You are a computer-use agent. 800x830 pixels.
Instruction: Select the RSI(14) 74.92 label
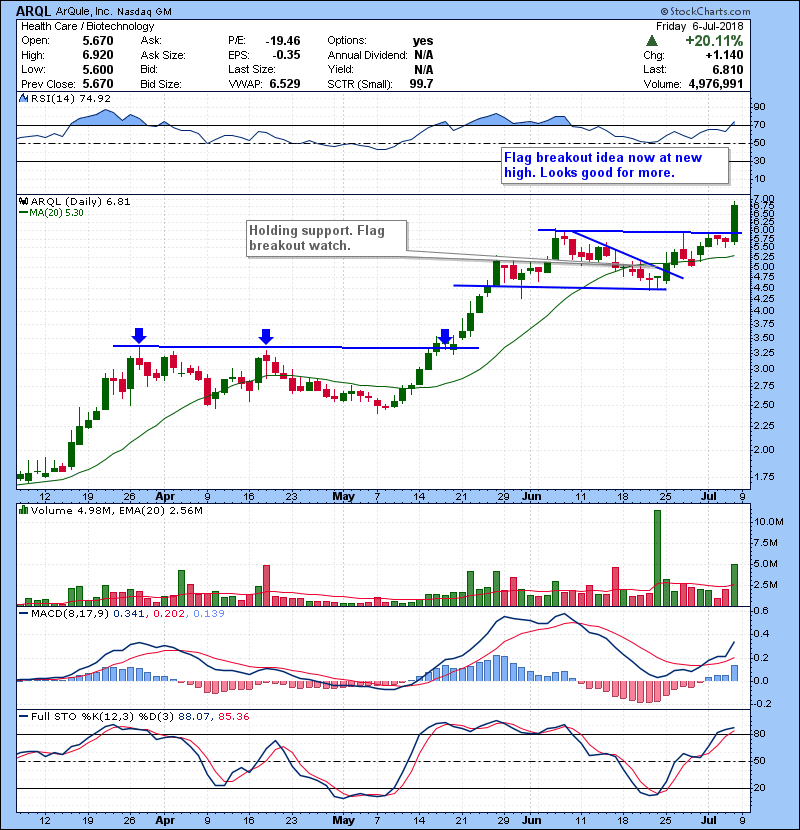coord(71,98)
